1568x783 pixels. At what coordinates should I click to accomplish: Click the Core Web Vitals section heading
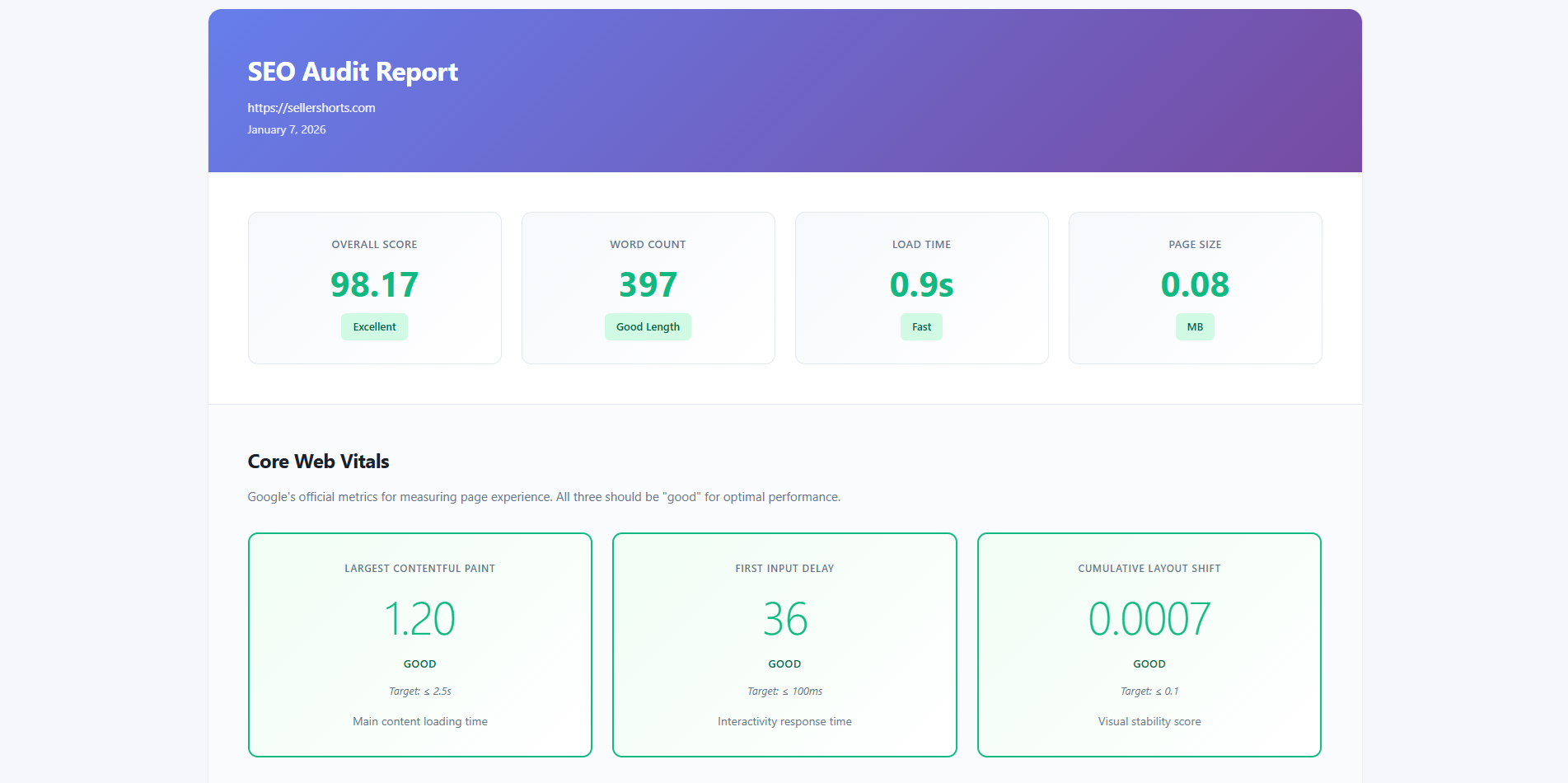tap(318, 462)
